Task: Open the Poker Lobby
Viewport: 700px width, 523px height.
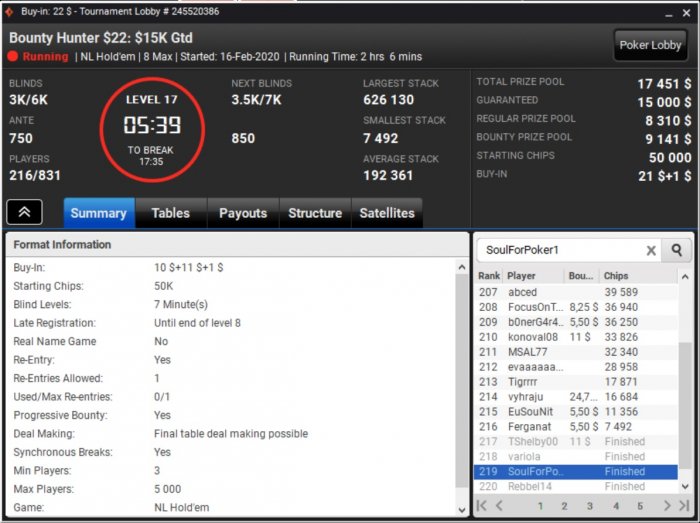Action: tap(650, 45)
